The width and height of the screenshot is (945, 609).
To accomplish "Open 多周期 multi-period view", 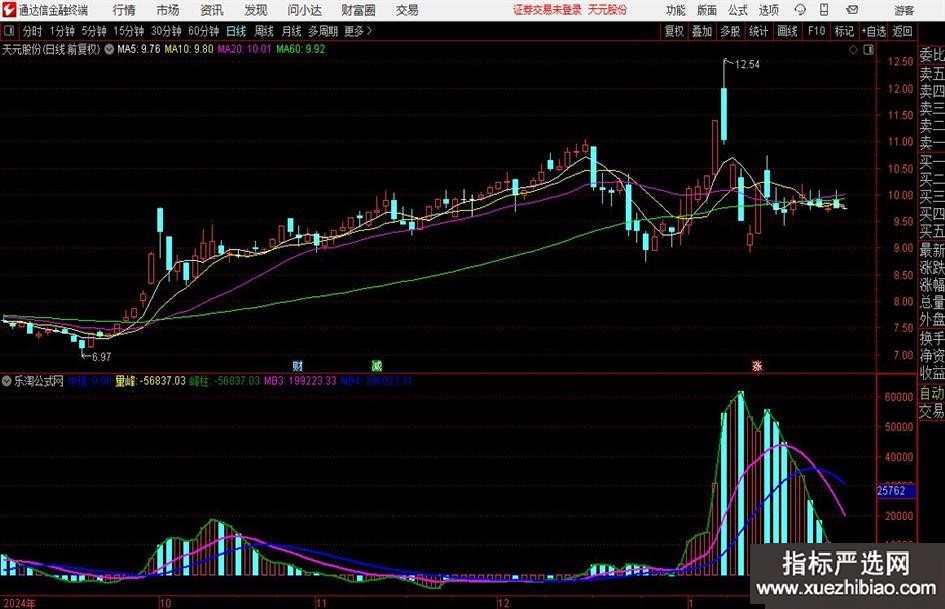I will pos(323,31).
